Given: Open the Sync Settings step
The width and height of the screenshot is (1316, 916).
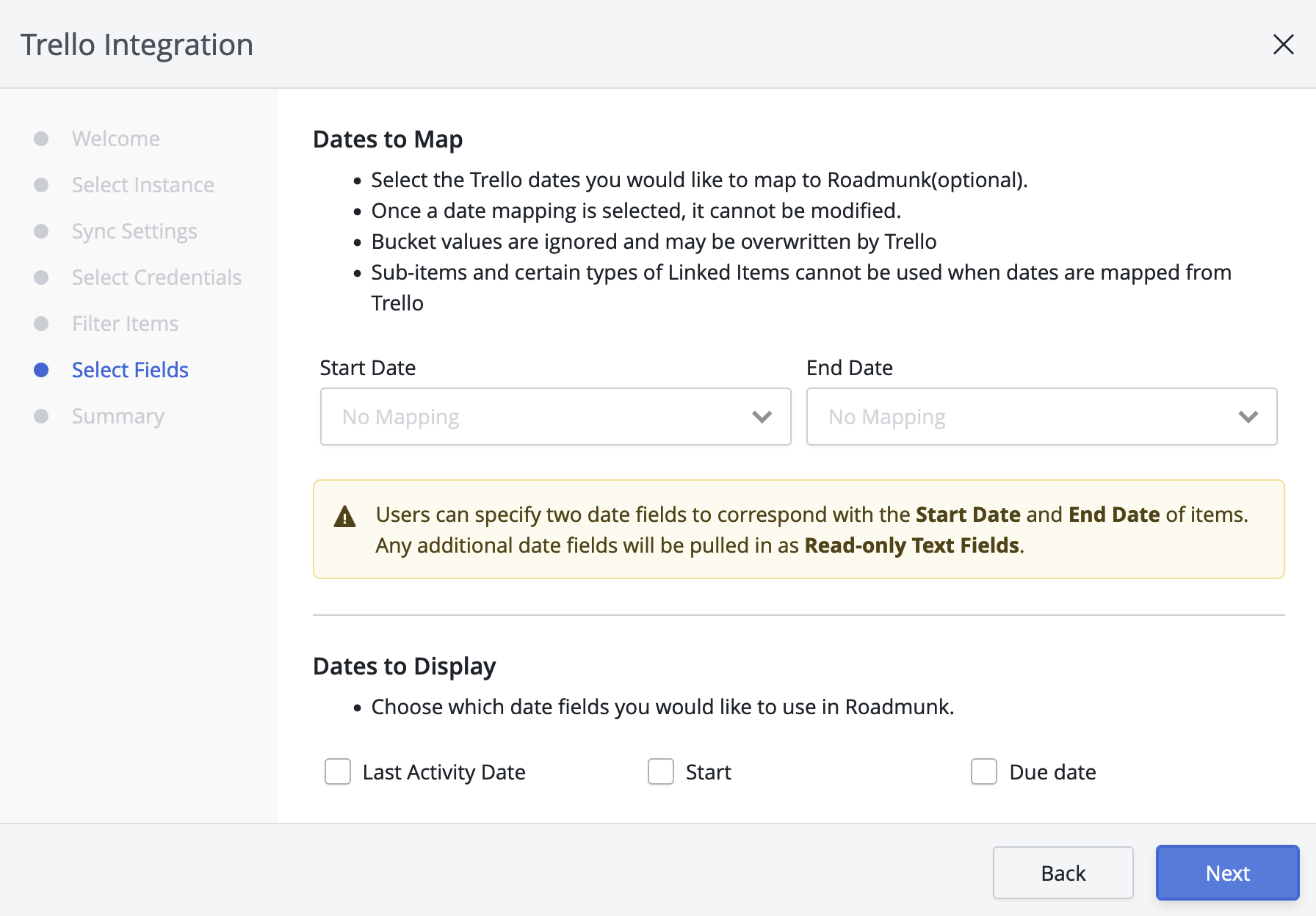Looking at the screenshot, I should tap(134, 231).
